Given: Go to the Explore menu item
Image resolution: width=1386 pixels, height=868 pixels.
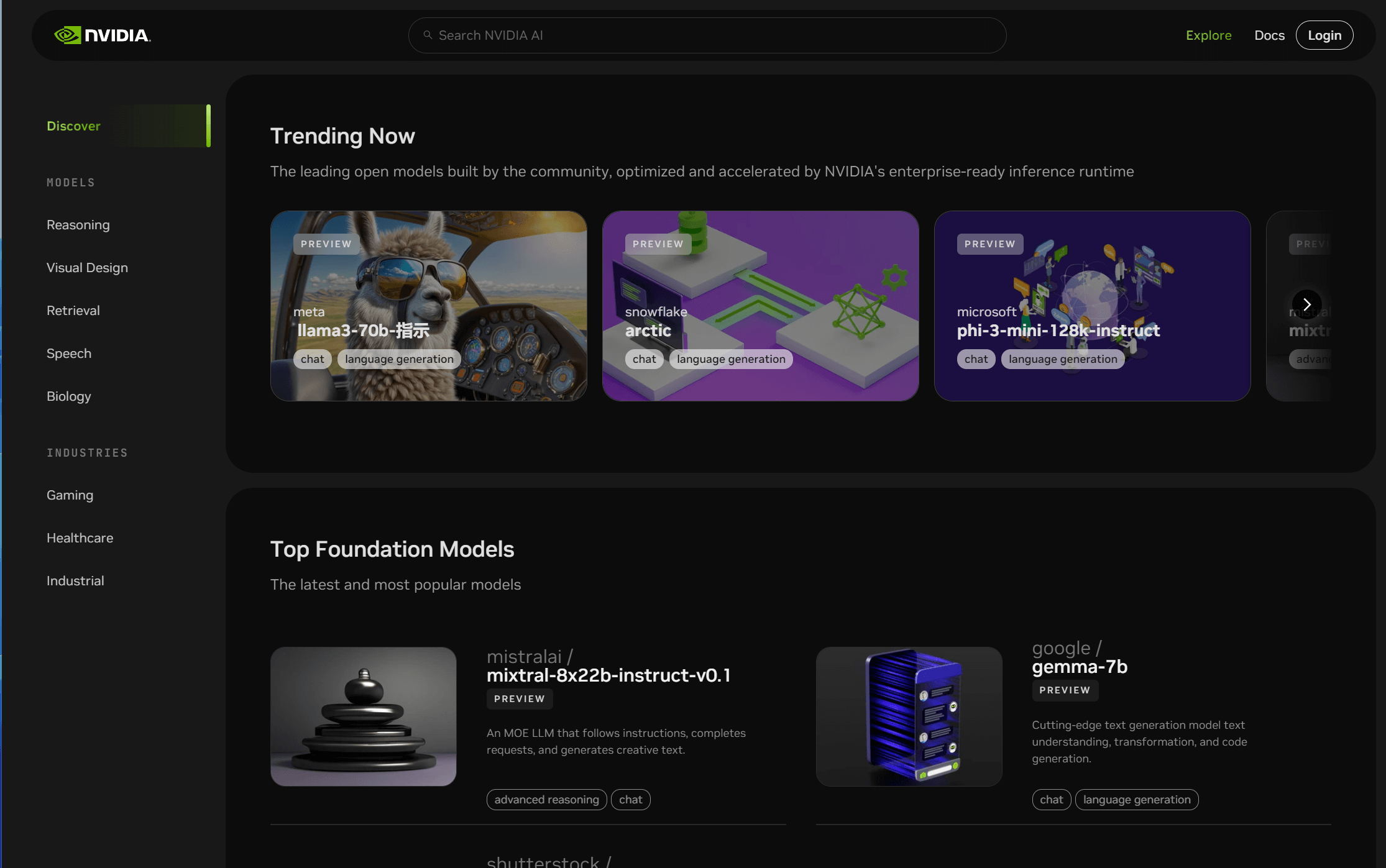Looking at the screenshot, I should [x=1208, y=35].
